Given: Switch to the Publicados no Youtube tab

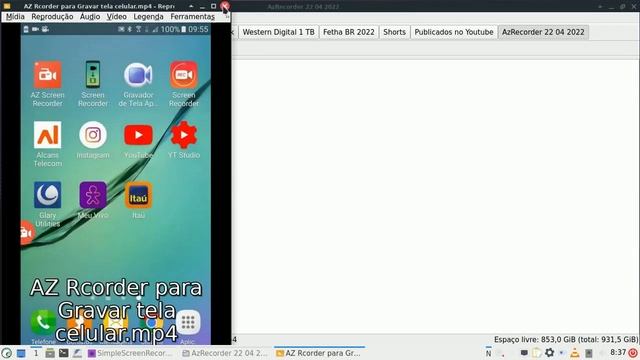Looking at the screenshot, I should click(x=454, y=32).
